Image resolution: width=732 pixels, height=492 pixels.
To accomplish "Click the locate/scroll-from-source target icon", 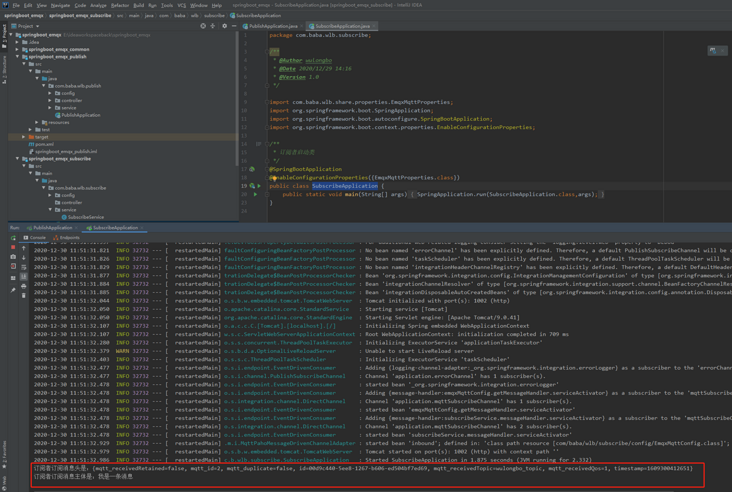I will tap(203, 26).
